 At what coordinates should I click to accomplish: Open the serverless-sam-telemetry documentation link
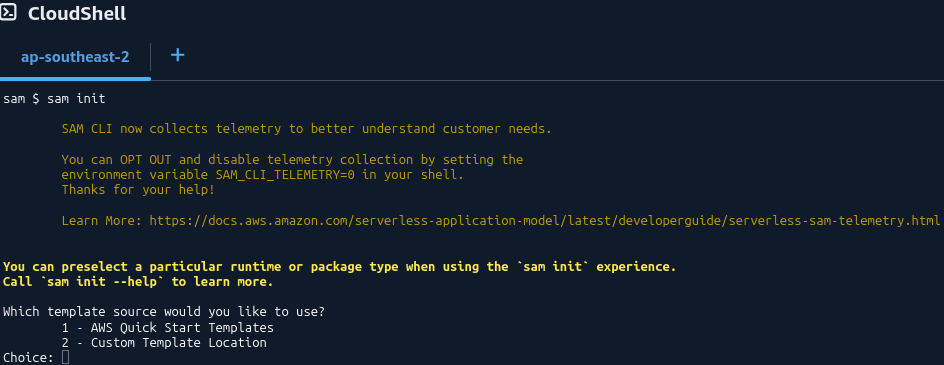tap(544, 220)
